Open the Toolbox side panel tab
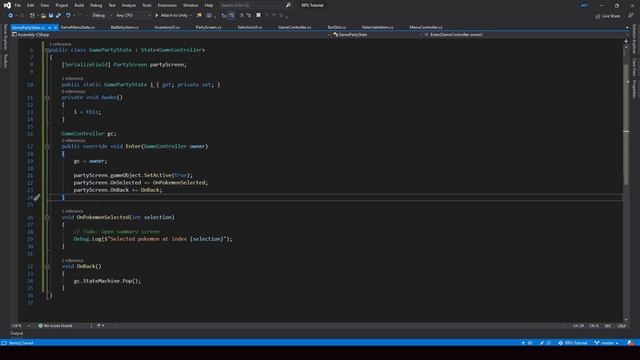 pos(5,61)
